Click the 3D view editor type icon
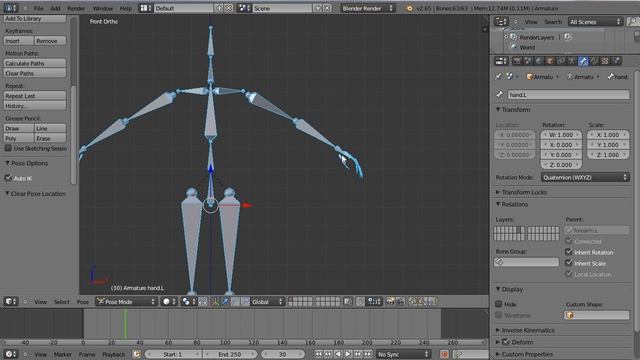Viewport: 640px width, 360px height. [11, 302]
